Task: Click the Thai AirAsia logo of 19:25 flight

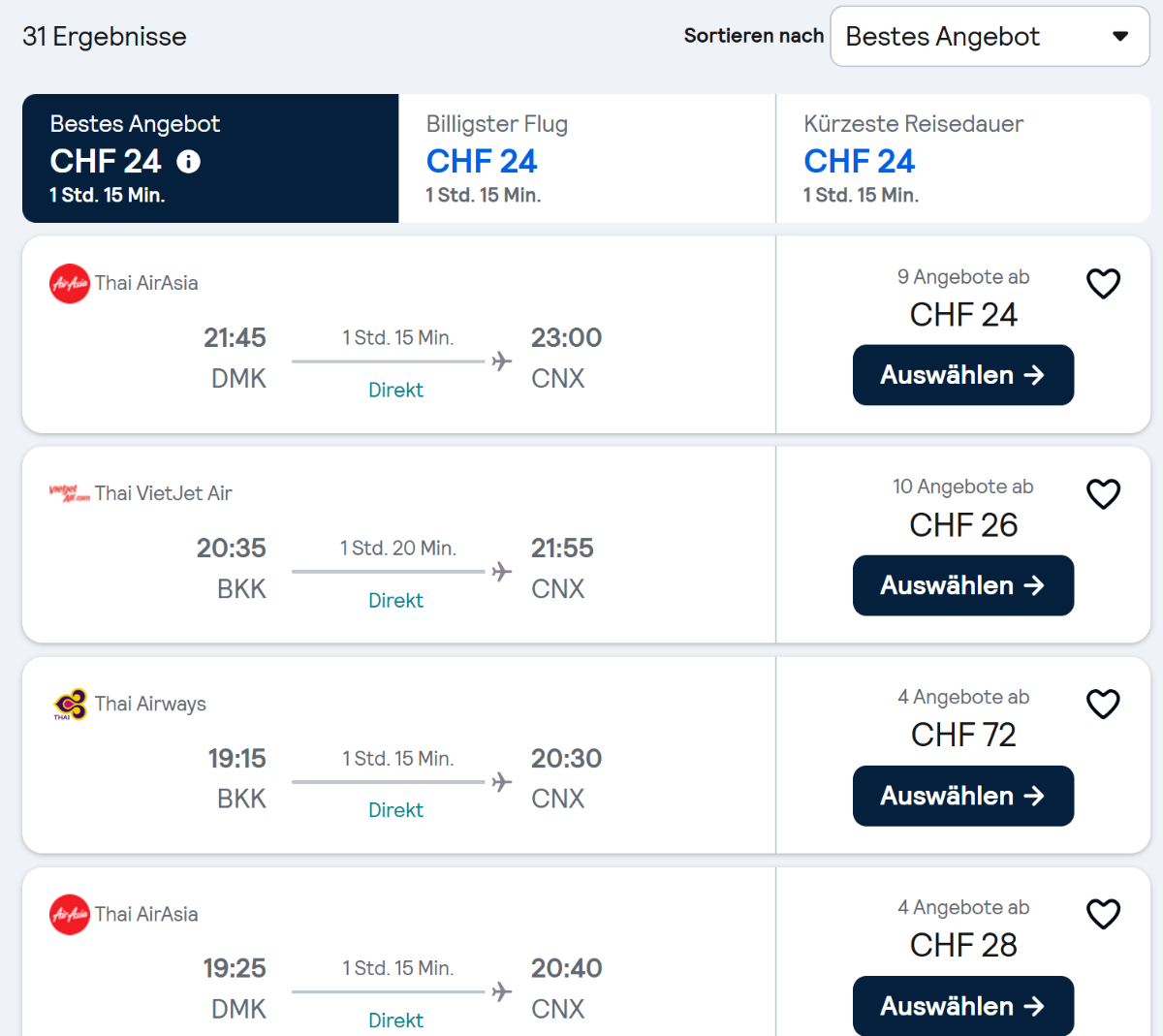Action: [70, 914]
